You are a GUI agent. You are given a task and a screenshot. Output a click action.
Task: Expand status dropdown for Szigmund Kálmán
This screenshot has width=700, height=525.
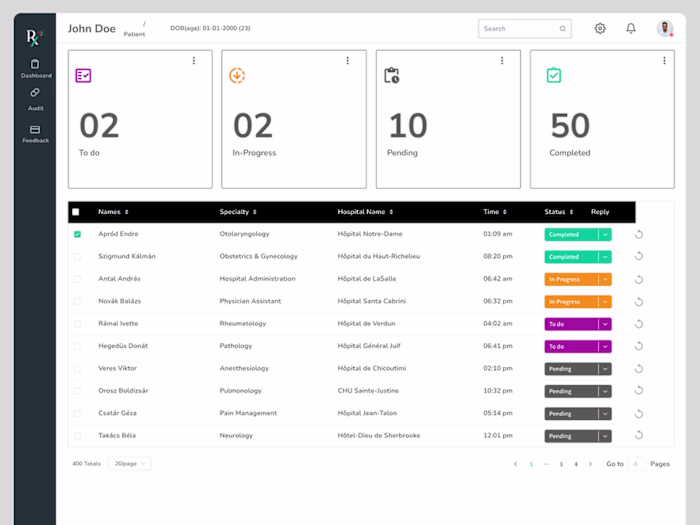coord(605,257)
